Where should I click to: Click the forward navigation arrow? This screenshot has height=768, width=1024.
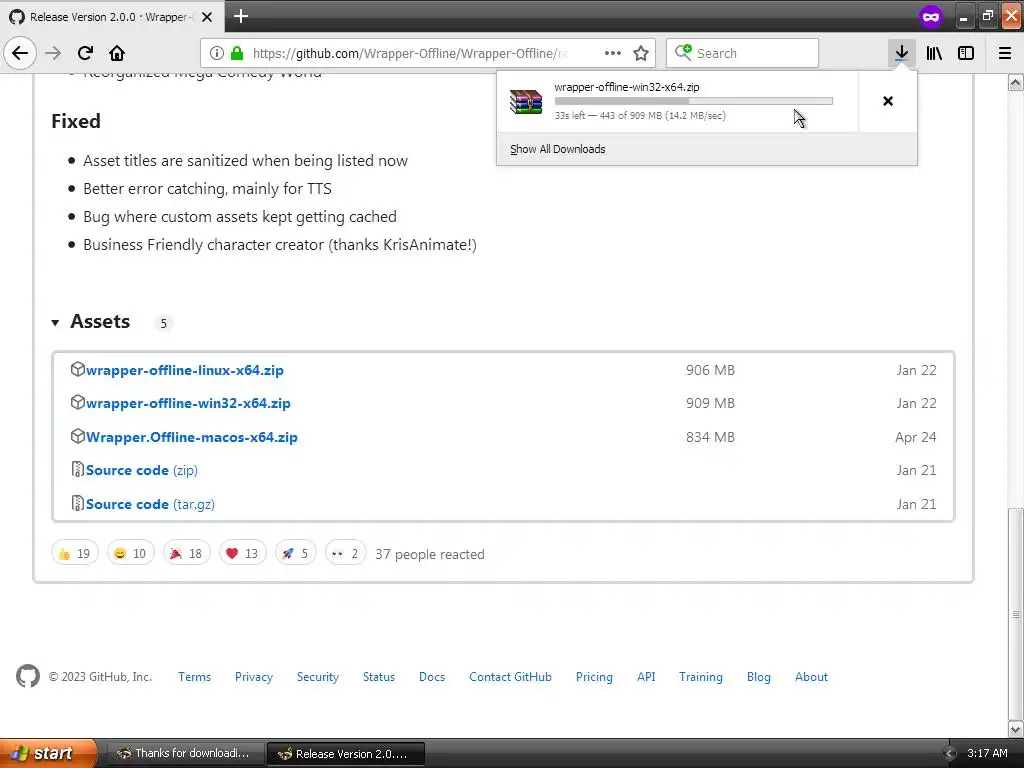coord(53,53)
